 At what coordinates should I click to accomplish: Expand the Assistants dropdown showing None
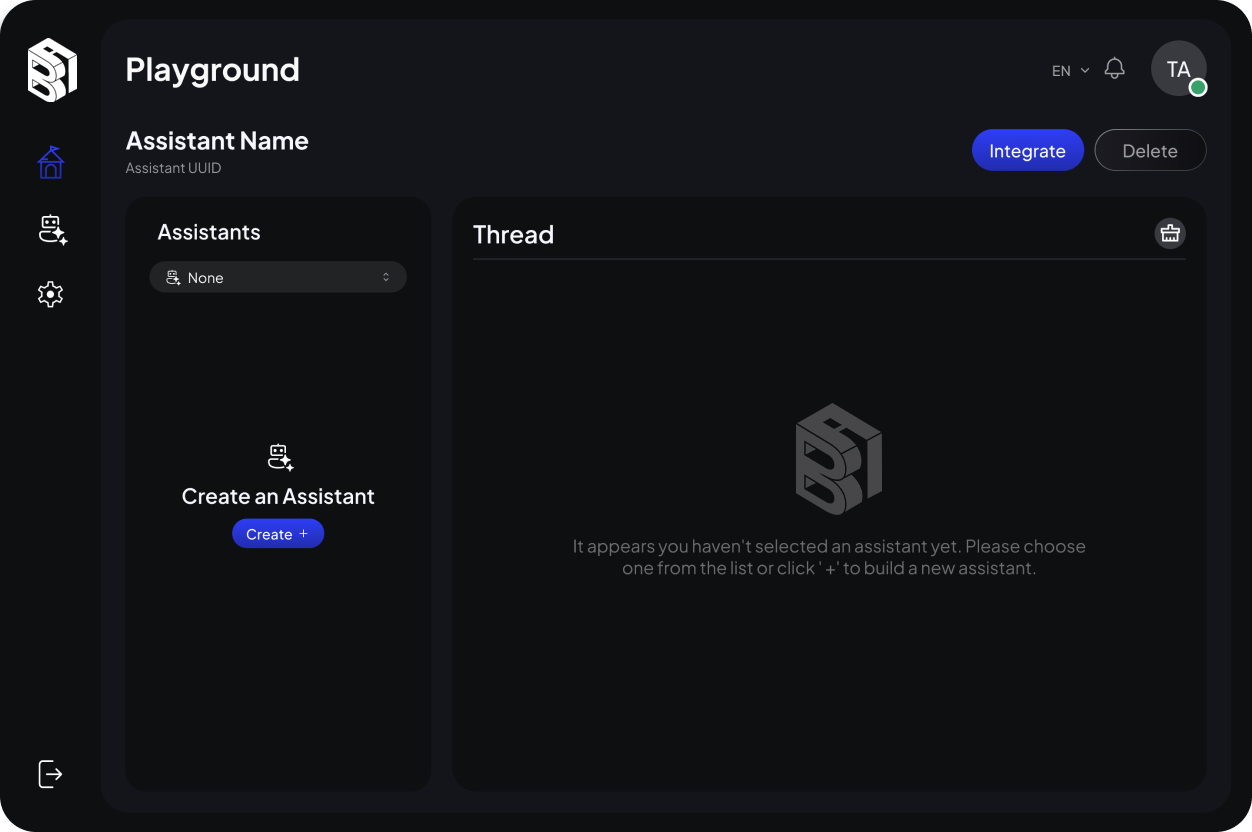tap(278, 278)
